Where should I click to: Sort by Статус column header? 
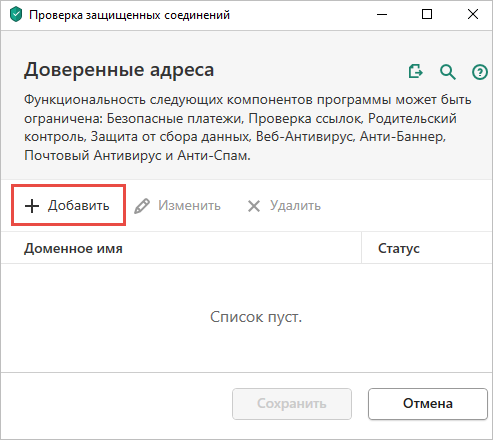click(x=427, y=248)
